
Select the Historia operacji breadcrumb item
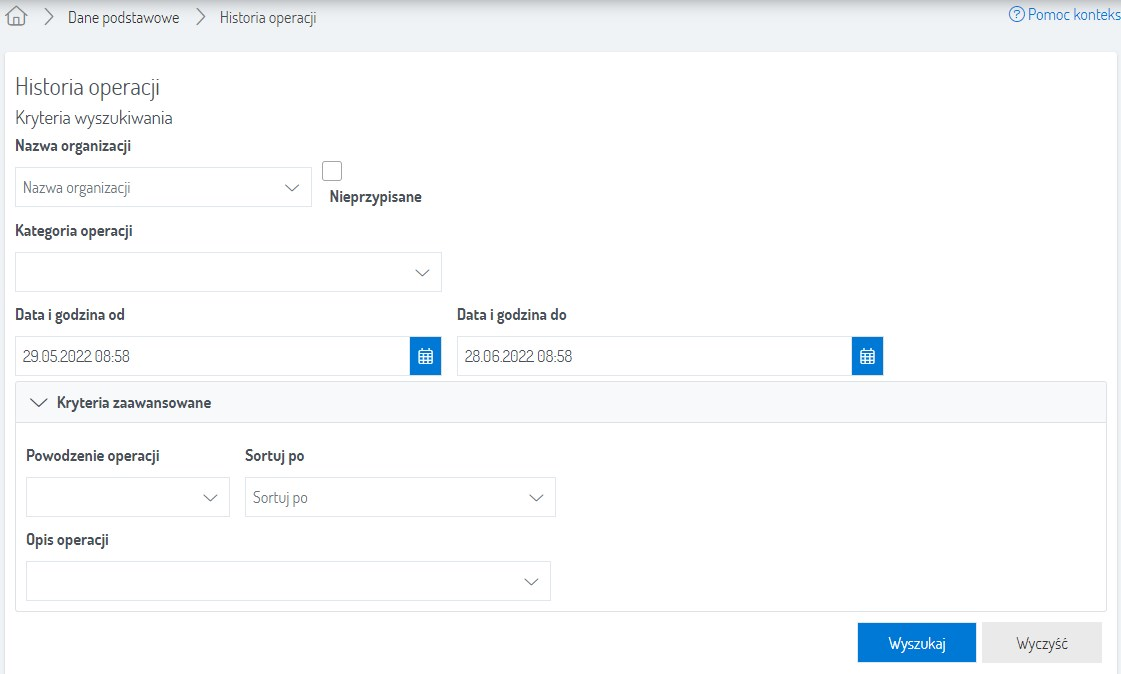268,18
